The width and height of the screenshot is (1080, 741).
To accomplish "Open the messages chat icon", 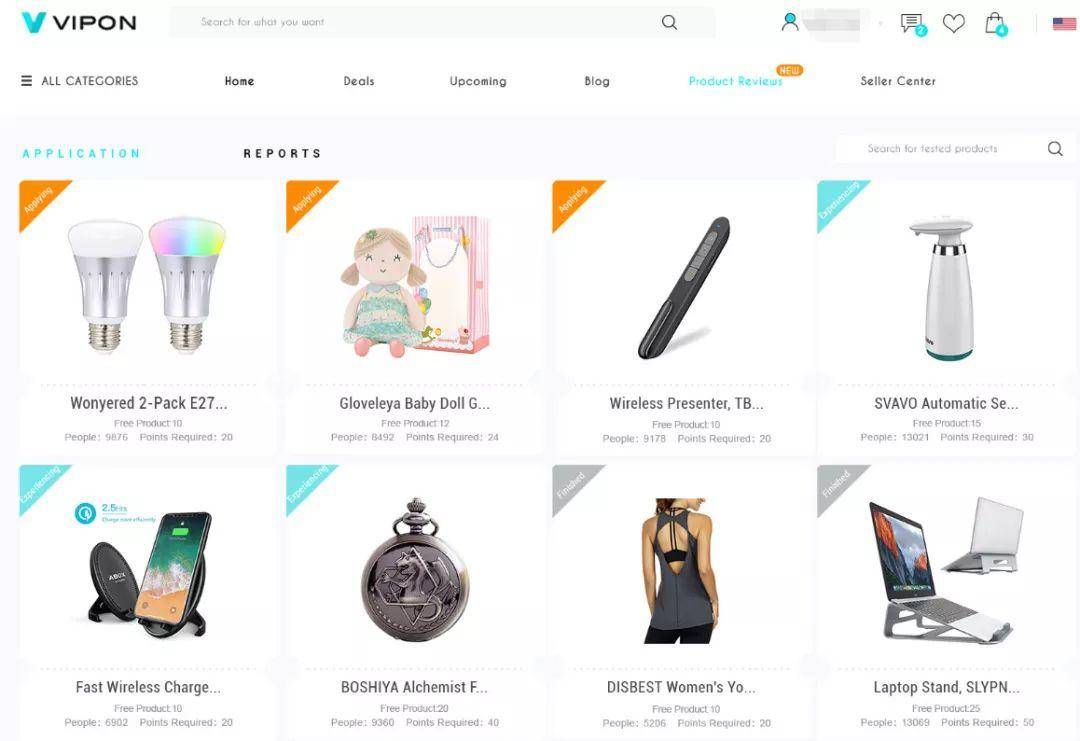I will pyautogui.click(x=912, y=23).
